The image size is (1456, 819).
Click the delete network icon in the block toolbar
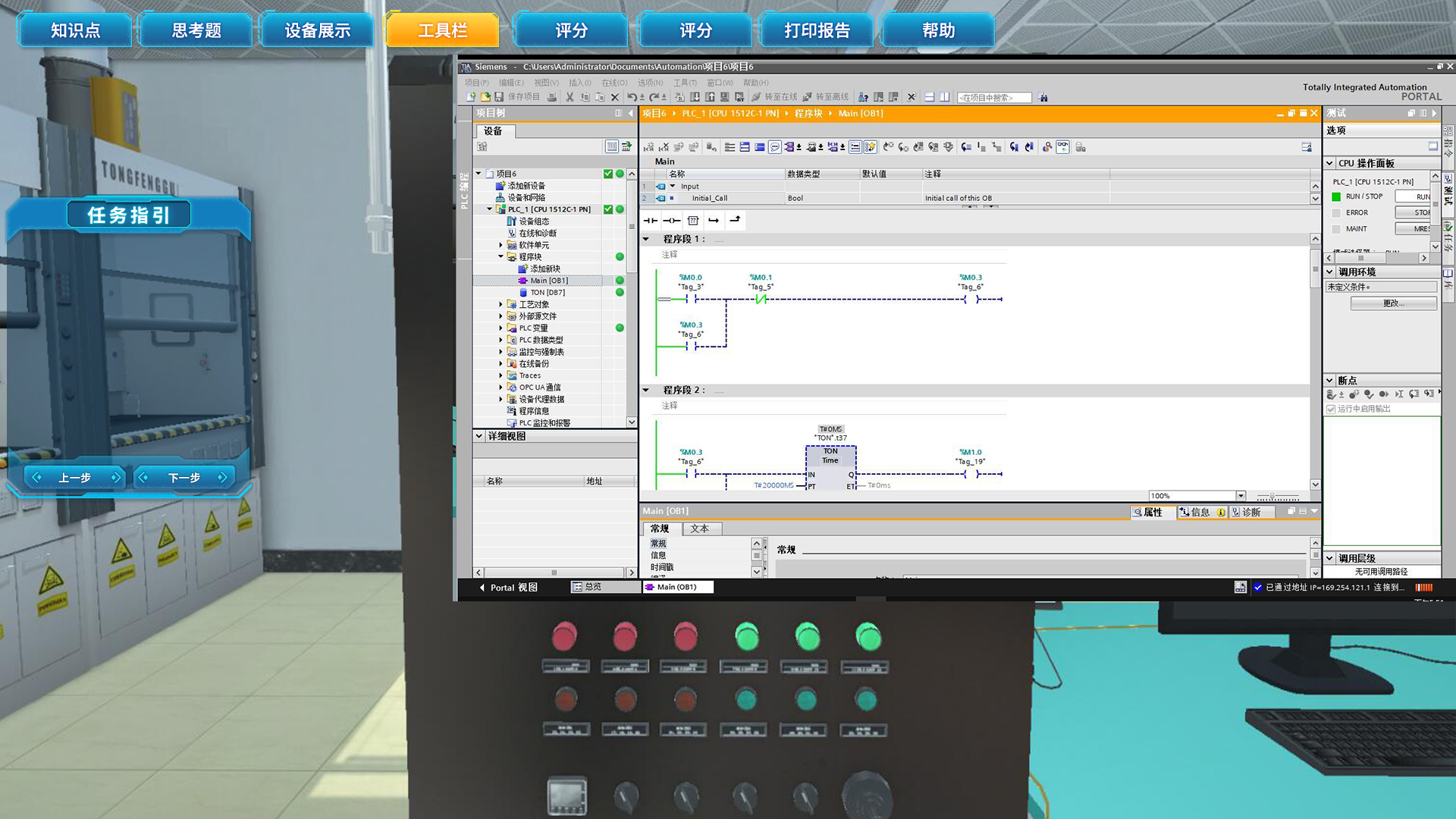click(x=664, y=147)
